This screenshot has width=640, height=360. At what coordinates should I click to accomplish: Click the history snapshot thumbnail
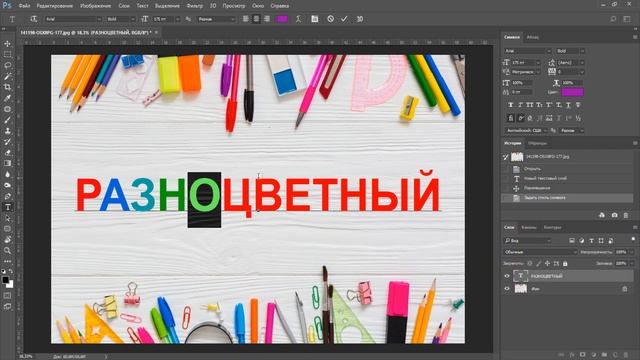pos(517,157)
